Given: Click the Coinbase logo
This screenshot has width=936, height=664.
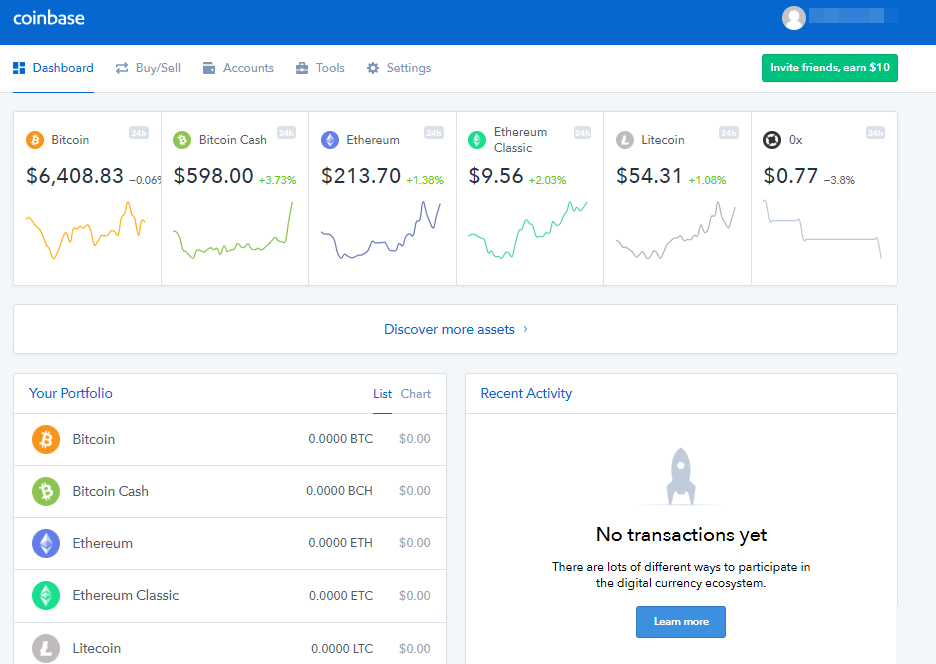Looking at the screenshot, I should tap(49, 18).
